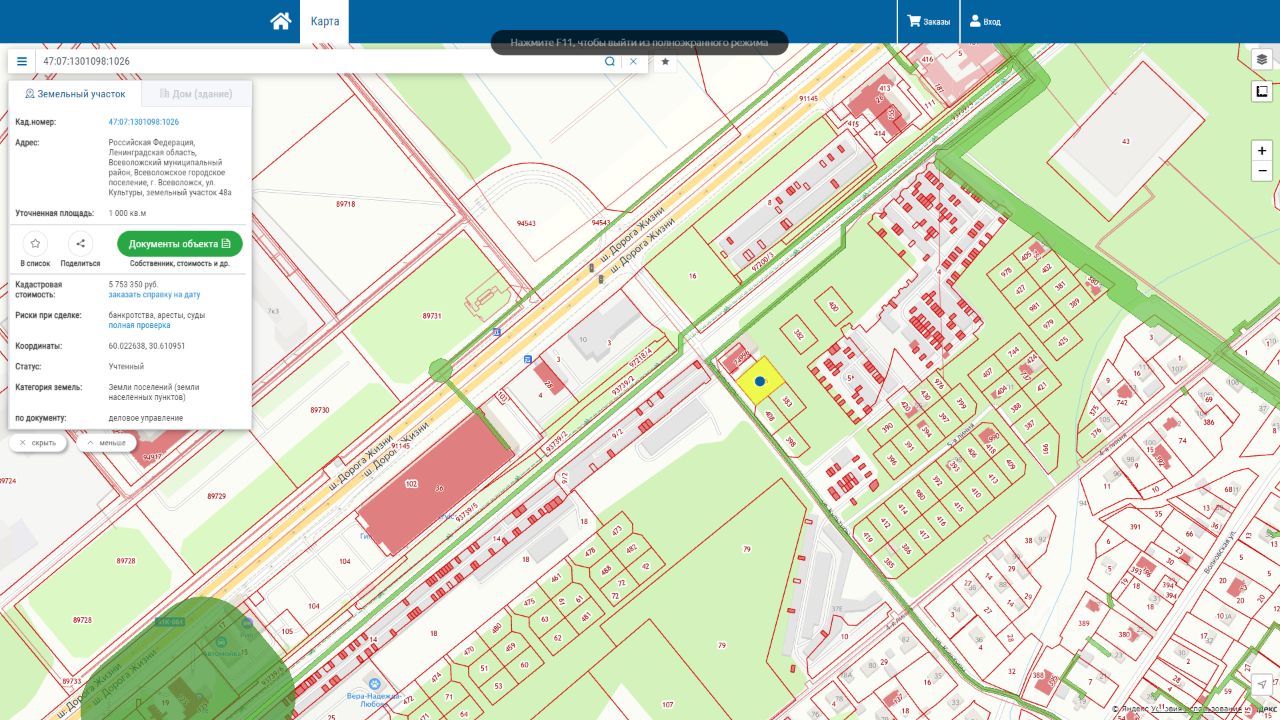The width and height of the screenshot is (1280, 720).
Task: Open Заказы shopping cart
Action: pos(928,21)
